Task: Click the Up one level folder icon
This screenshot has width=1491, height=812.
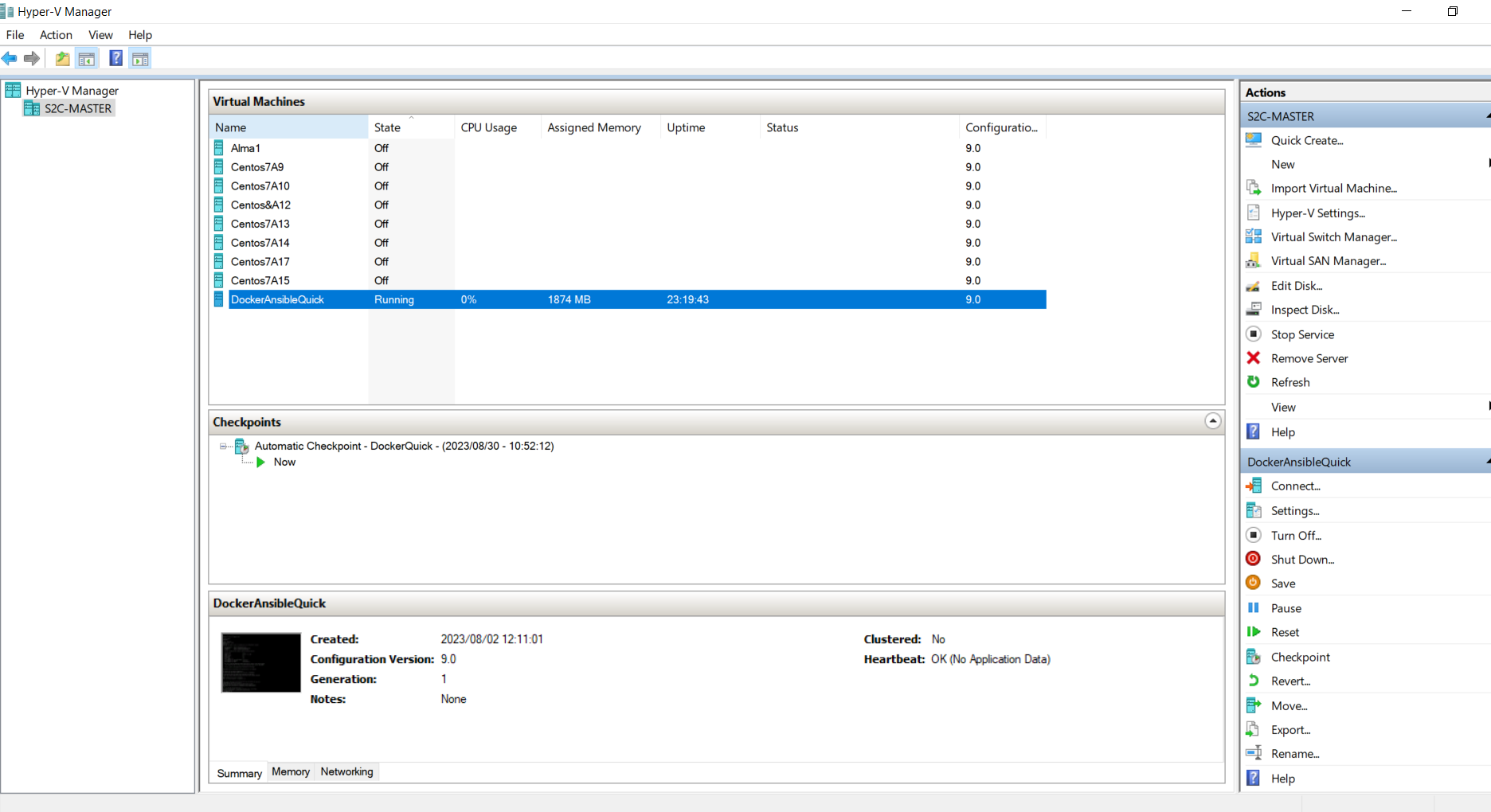Action: [62, 58]
